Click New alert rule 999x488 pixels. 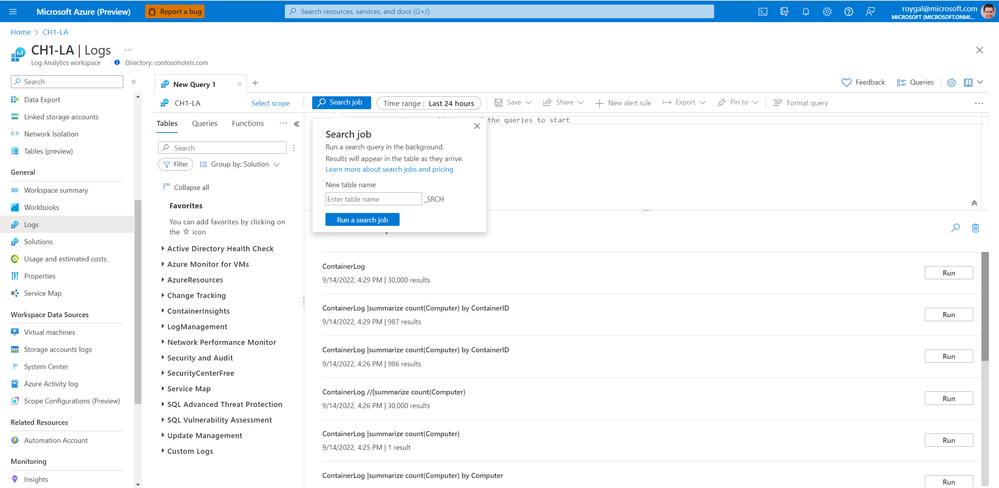click(x=623, y=103)
